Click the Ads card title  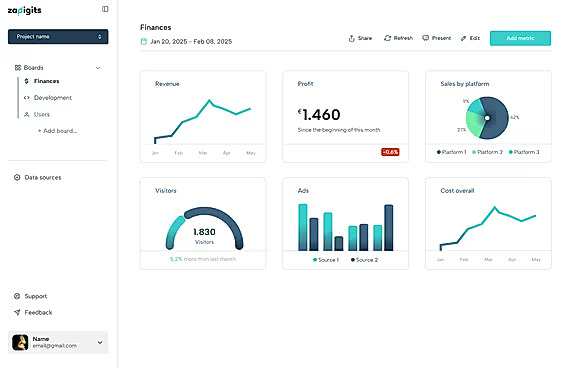(x=303, y=191)
